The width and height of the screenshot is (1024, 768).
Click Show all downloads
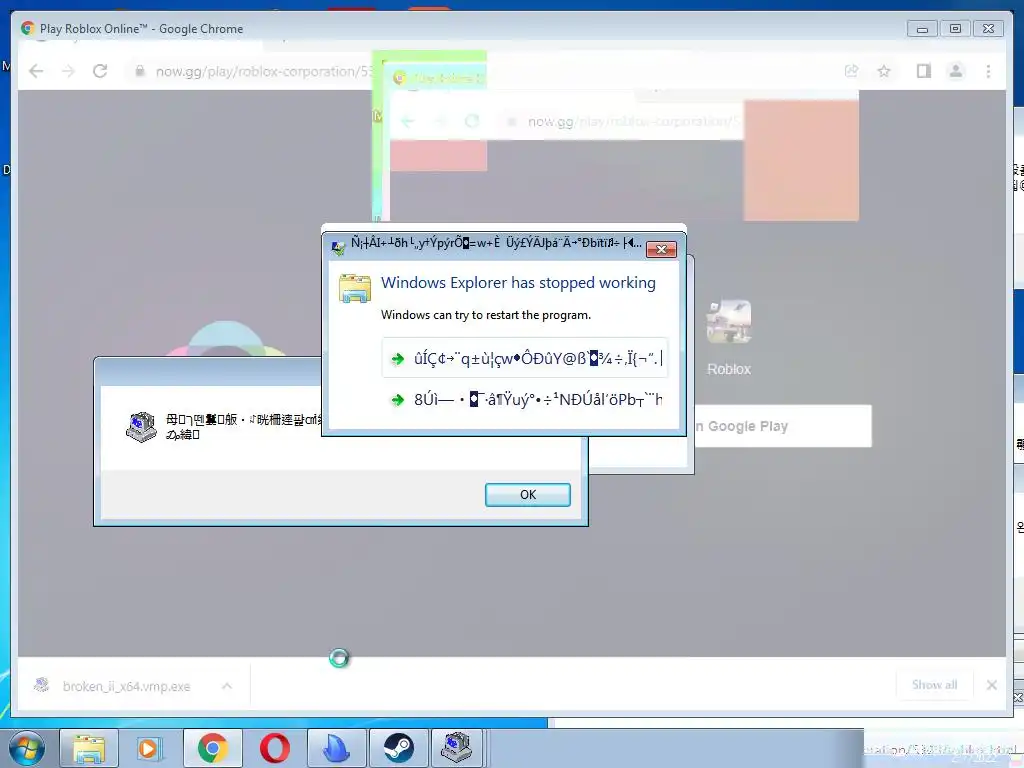pyautogui.click(x=935, y=684)
